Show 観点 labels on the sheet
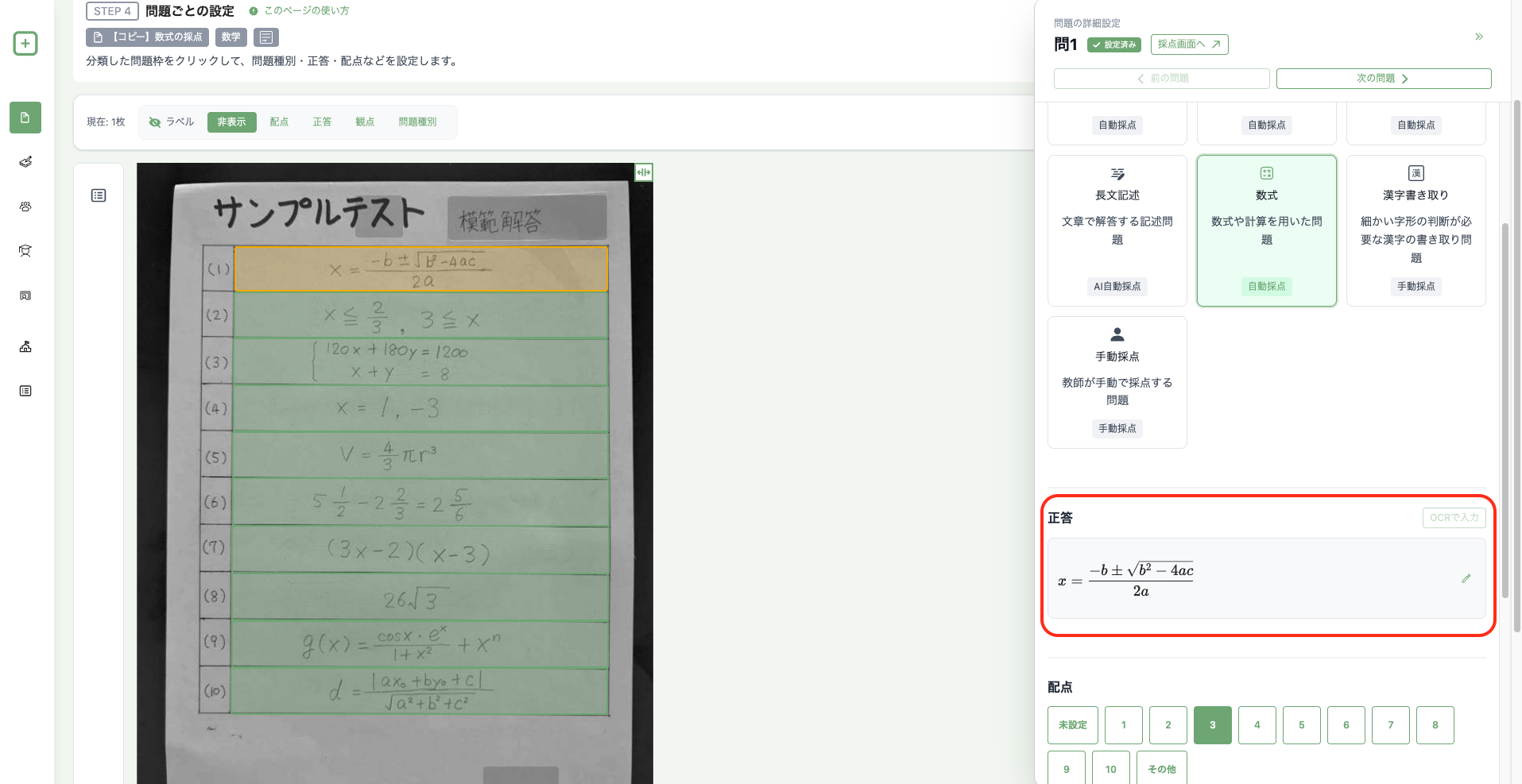This screenshot has width=1522, height=784. (365, 122)
